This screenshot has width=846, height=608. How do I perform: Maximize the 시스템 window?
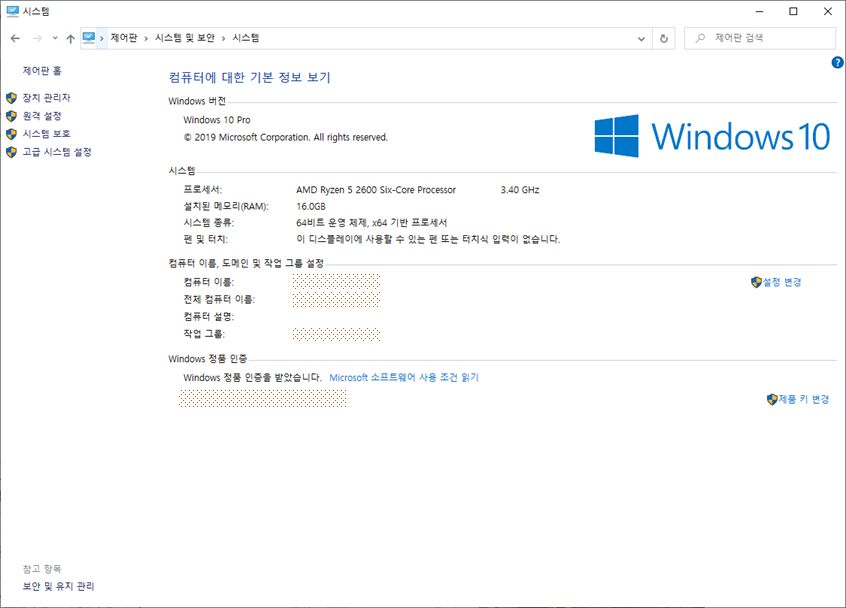pyautogui.click(x=793, y=11)
